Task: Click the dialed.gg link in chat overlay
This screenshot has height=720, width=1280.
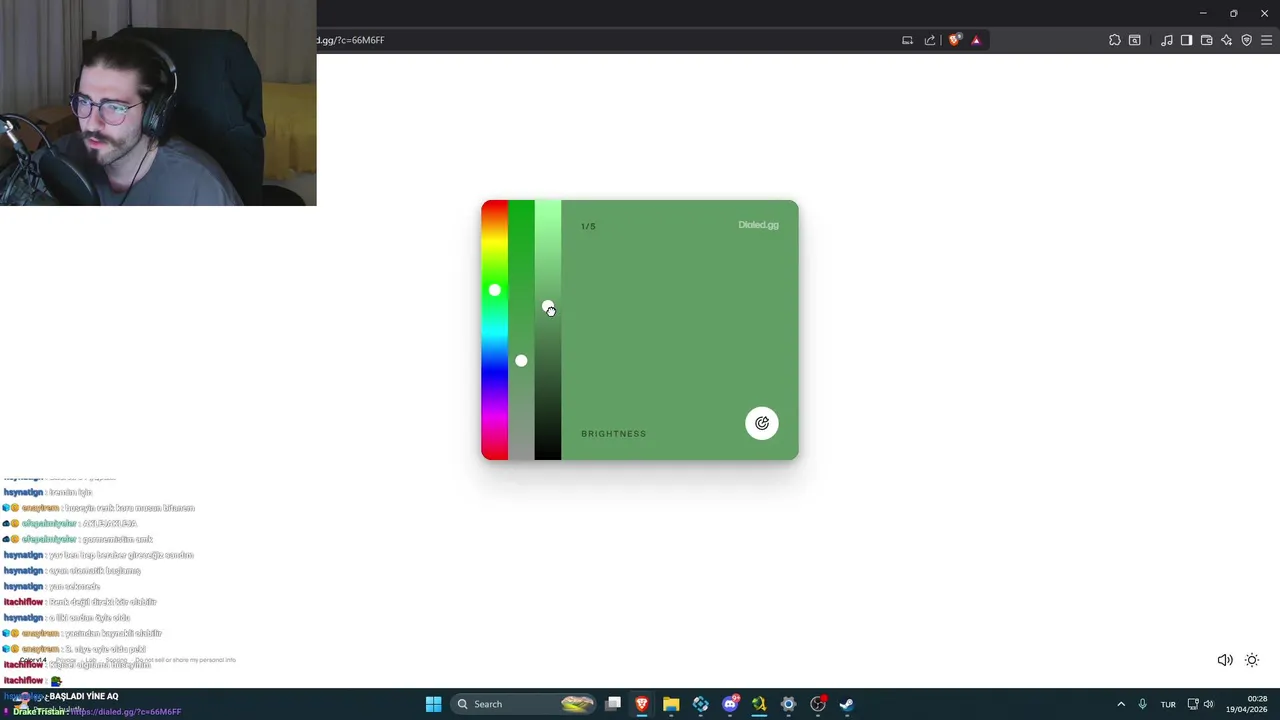Action: [126, 712]
